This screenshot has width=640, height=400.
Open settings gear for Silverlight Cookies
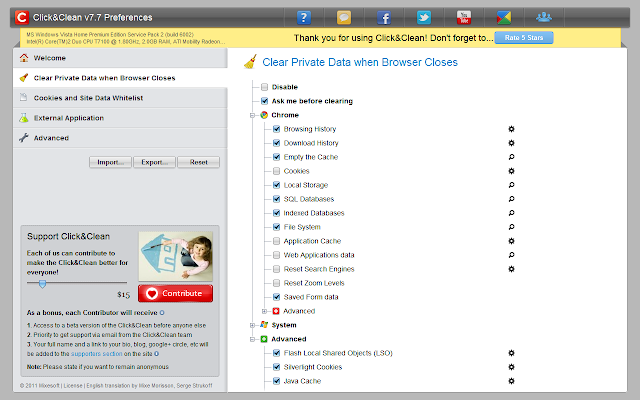pos(511,367)
